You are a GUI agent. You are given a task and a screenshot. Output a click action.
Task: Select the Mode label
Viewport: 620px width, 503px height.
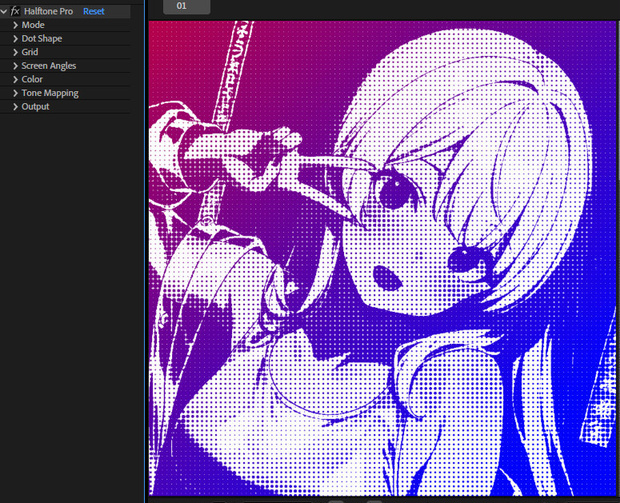[x=33, y=25]
